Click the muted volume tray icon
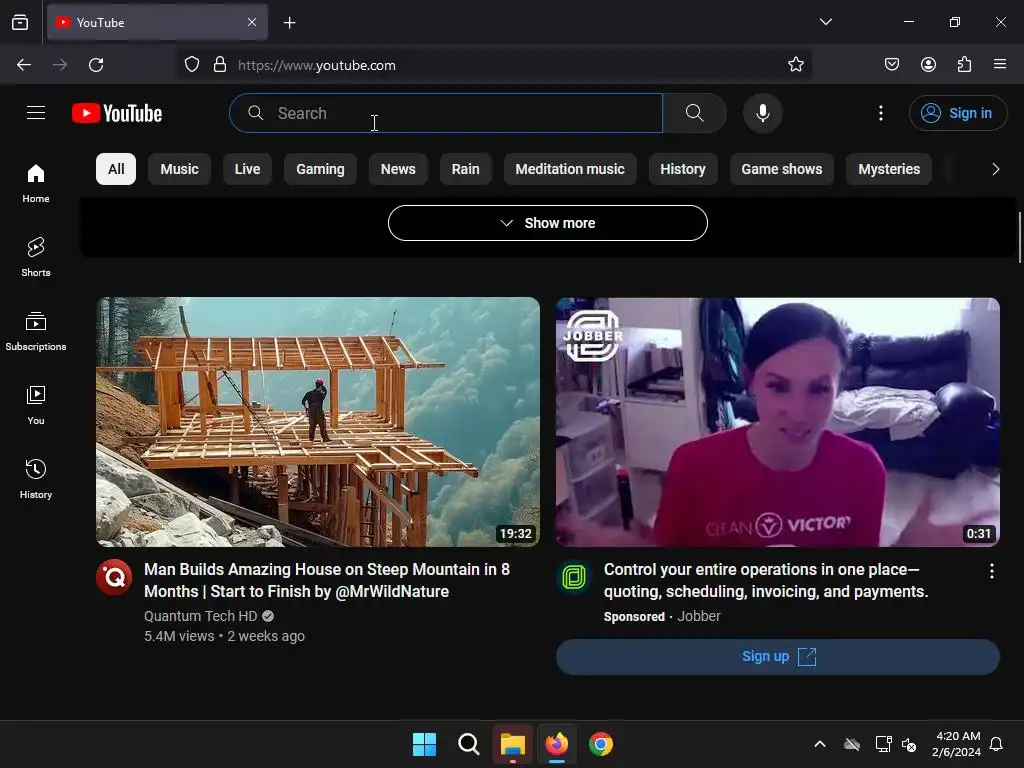 click(x=908, y=744)
